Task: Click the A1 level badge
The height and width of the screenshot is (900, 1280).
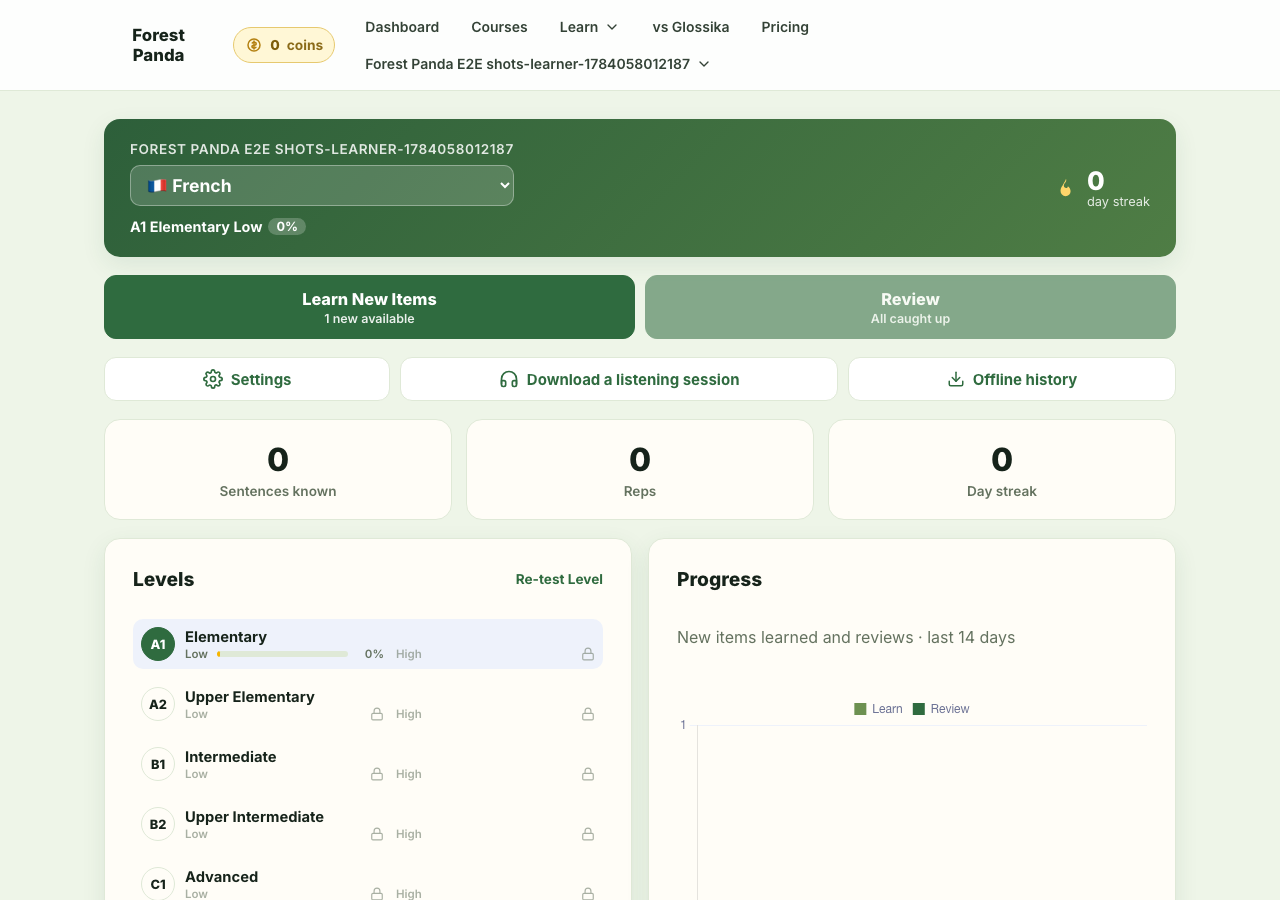Action: (158, 644)
